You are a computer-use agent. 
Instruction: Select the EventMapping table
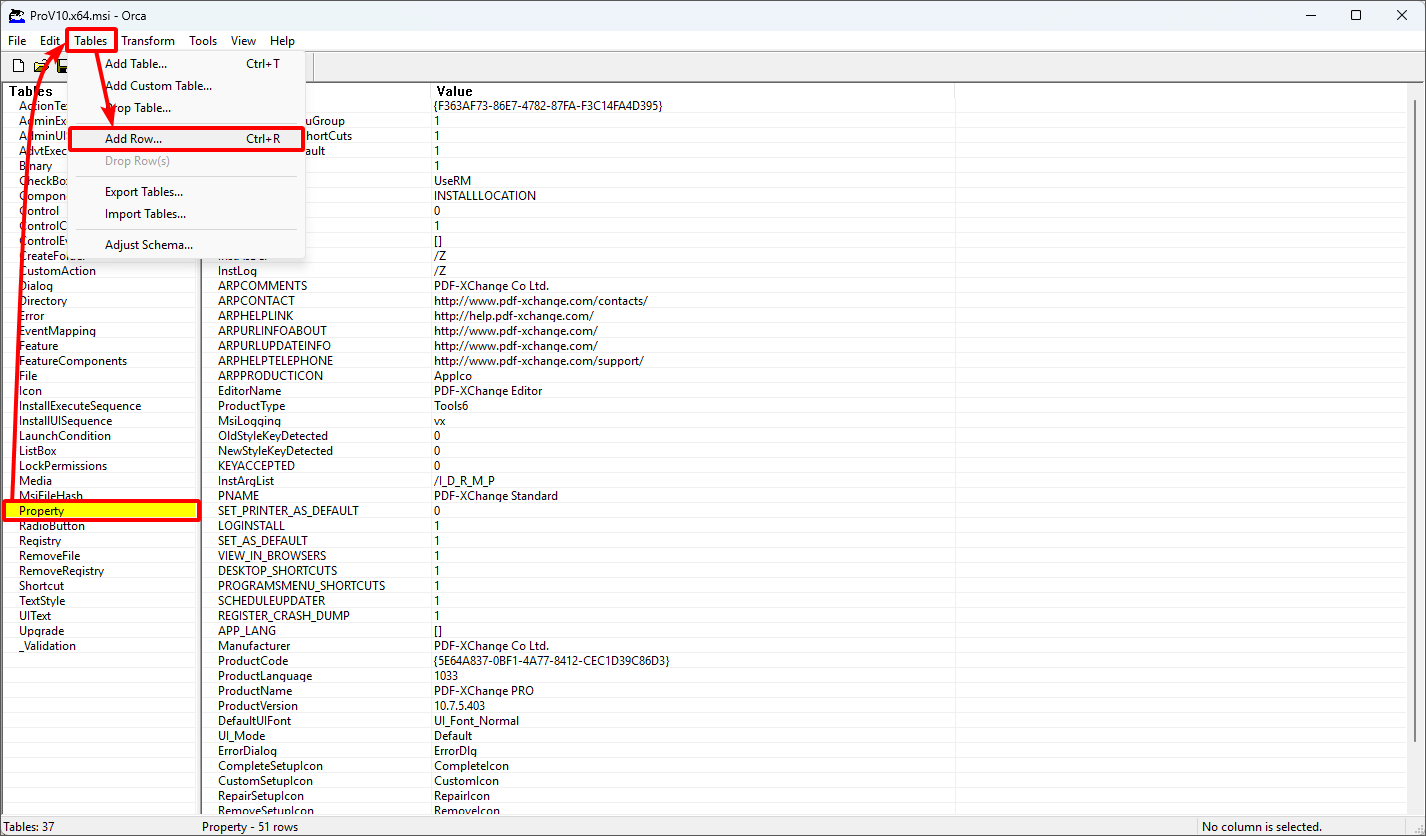coord(58,331)
